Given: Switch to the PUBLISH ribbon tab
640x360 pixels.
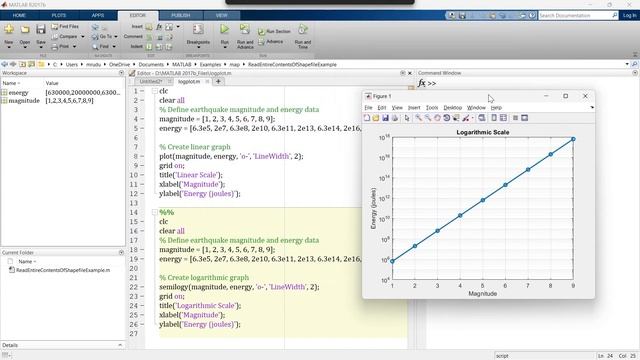Looking at the screenshot, I should 181,16.
